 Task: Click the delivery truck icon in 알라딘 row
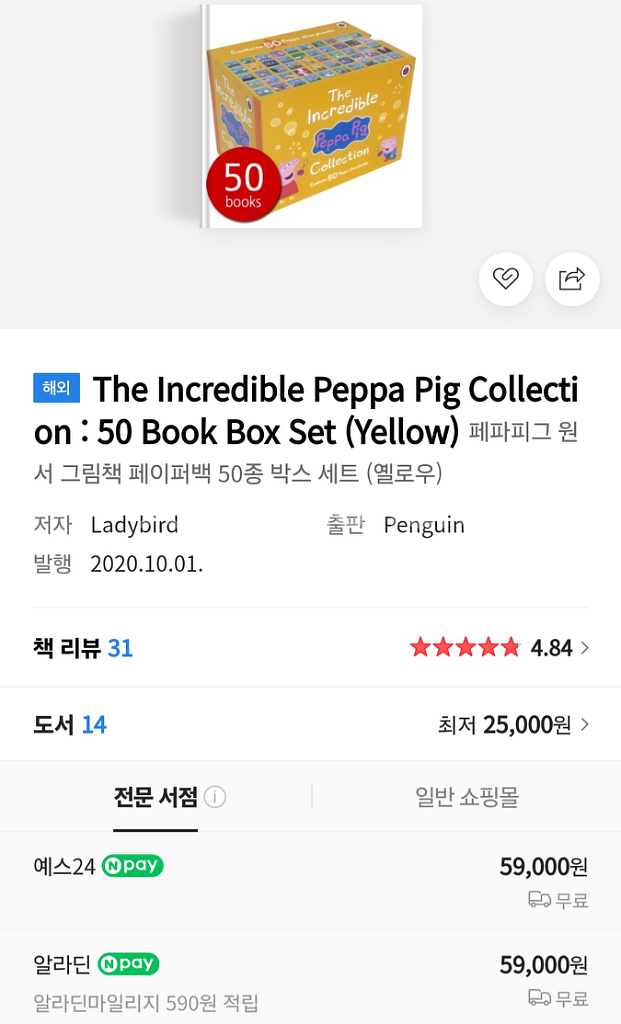click(x=540, y=998)
